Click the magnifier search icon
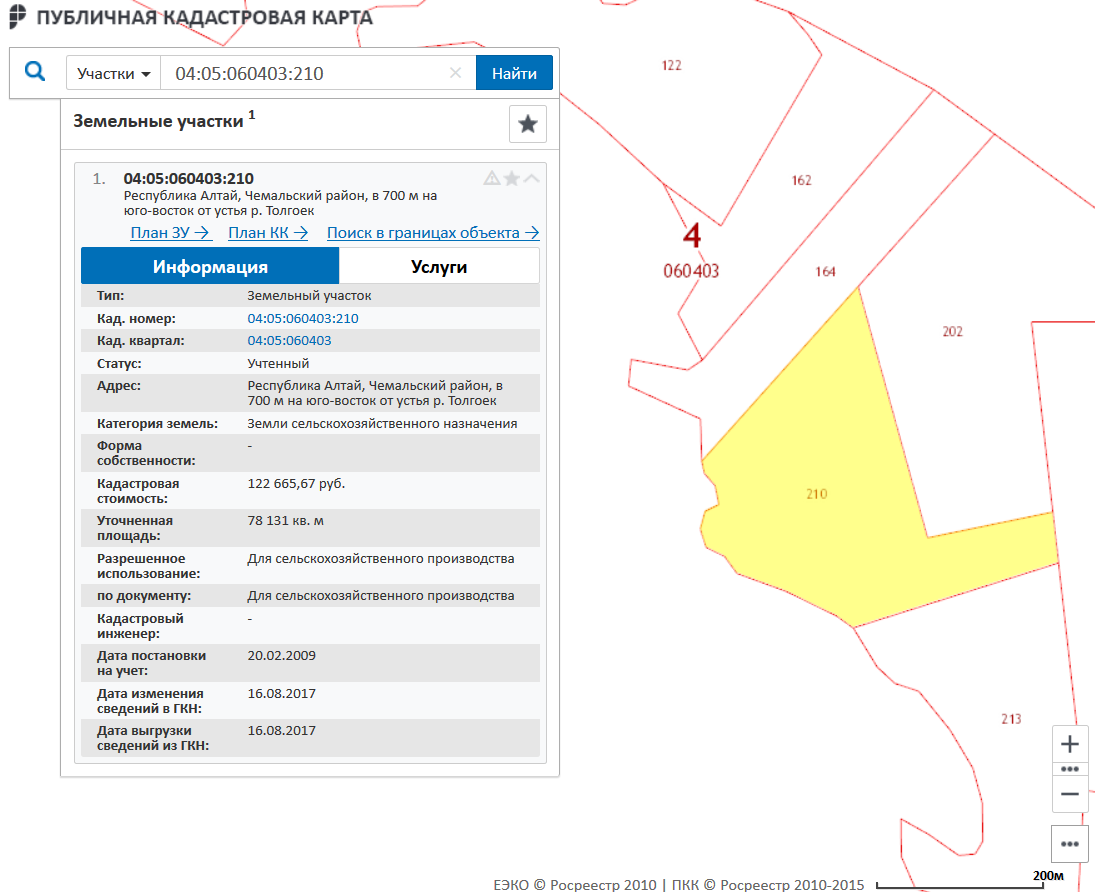This screenshot has height=892, width=1095. (x=35, y=73)
